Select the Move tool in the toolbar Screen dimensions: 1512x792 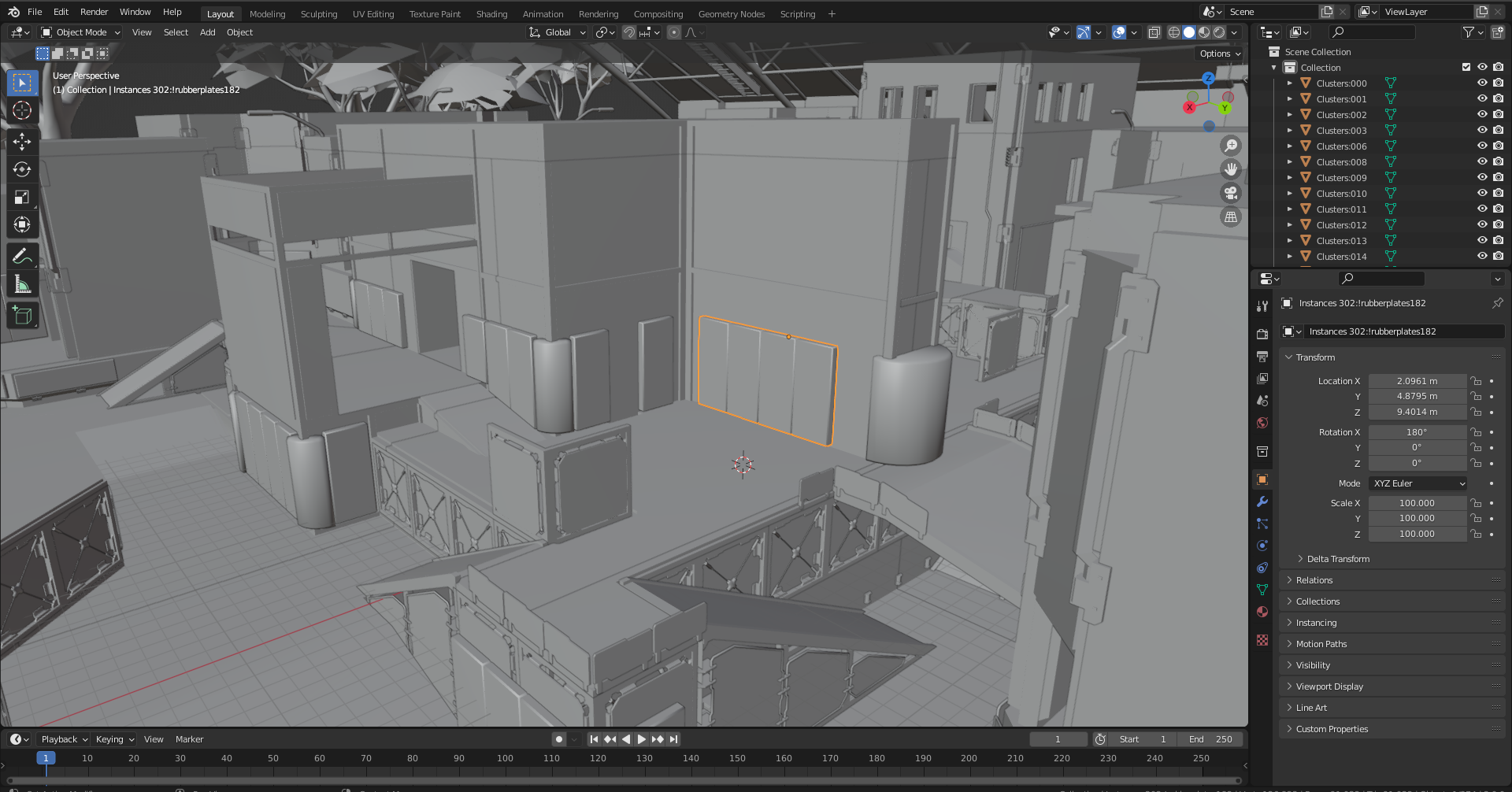coord(22,142)
